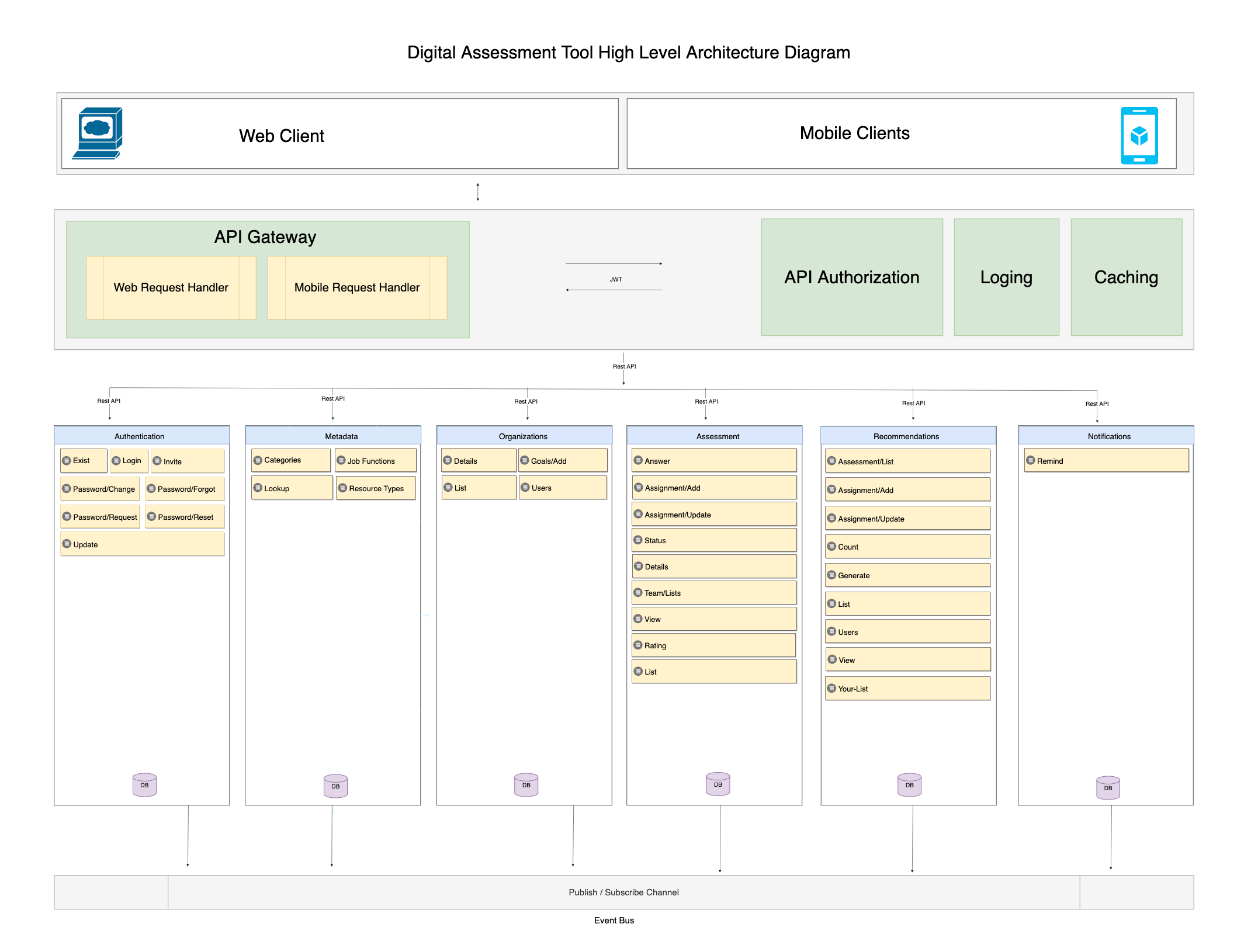
Task: Click the icon beside Remind endpoint
Action: 1031,461
